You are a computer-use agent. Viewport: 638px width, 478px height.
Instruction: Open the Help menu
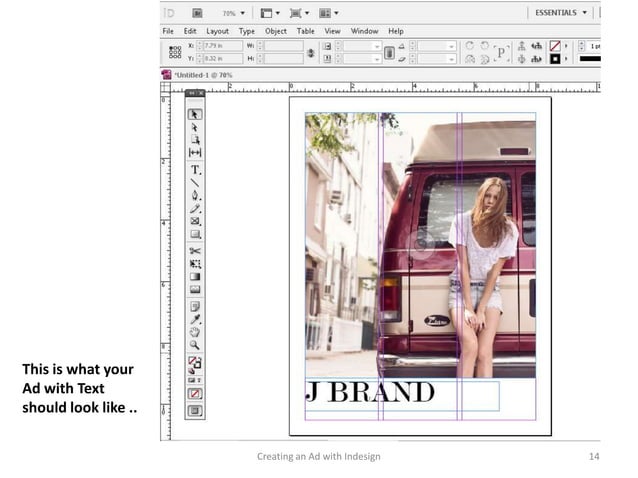[x=395, y=31]
